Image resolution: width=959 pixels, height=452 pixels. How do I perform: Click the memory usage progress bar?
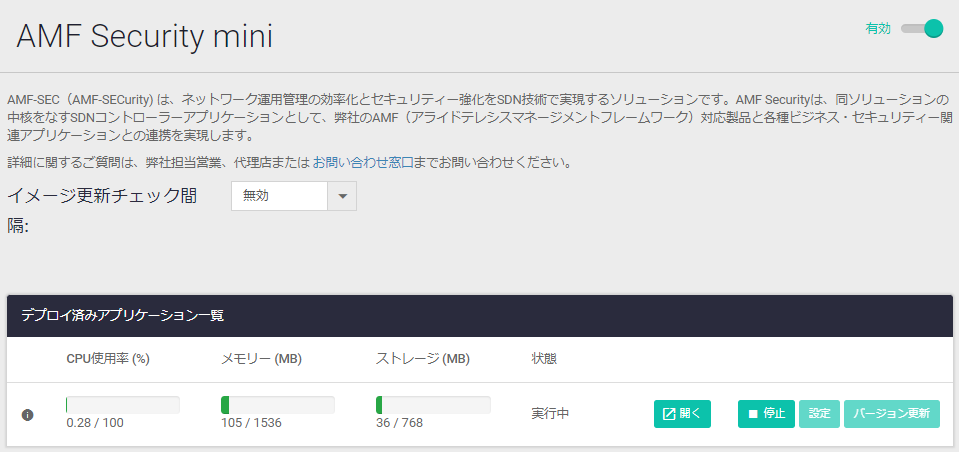pyautogui.click(x=277, y=405)
